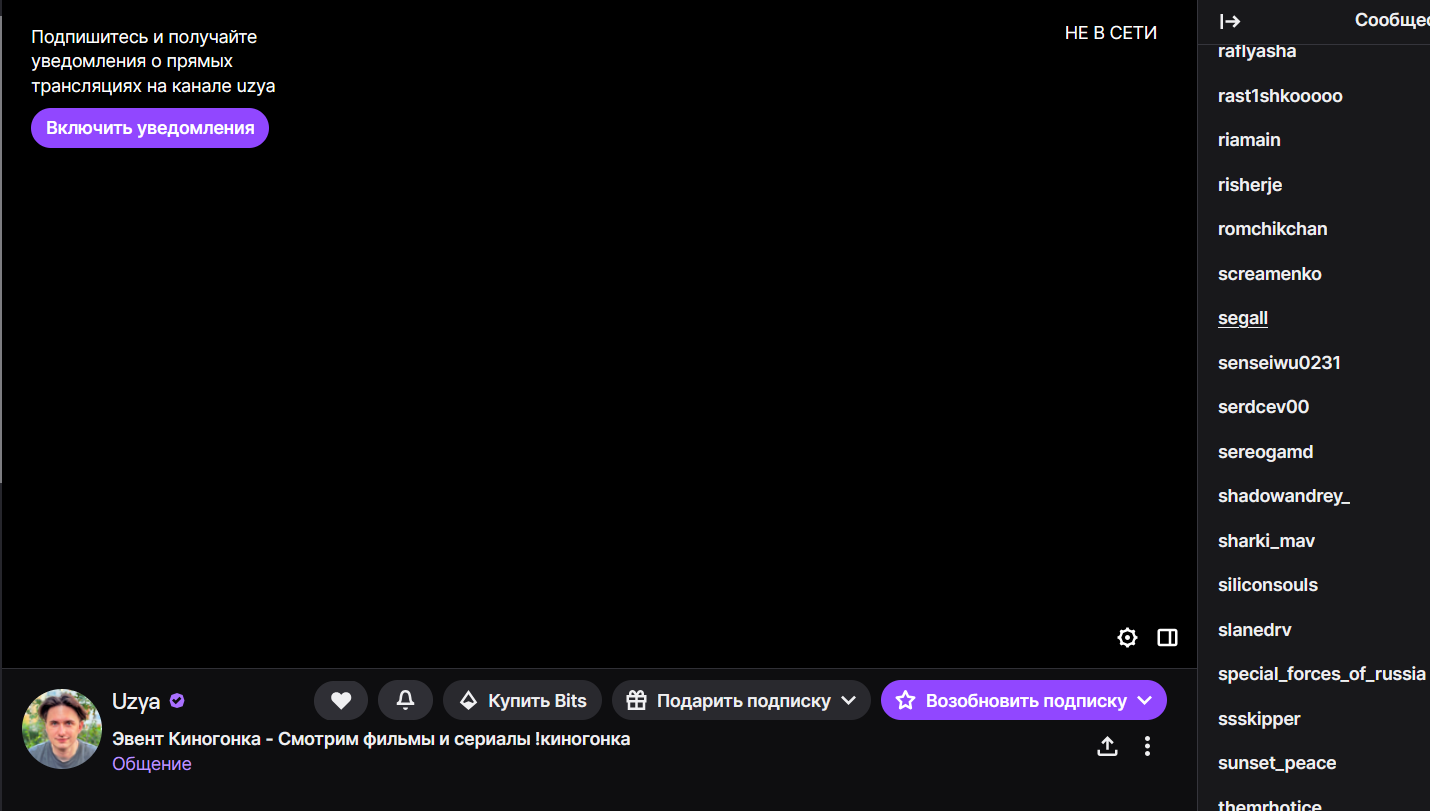Click the Купить Bits button
Viewport: 1430px width, 811px height.
tap(522, 701)
